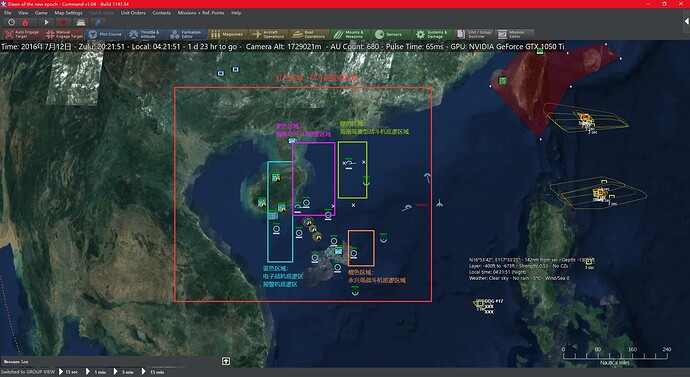This screenshot has height=377, width=690.
Task: Open the Aircraft Operations panel
Action: [269, 34]
